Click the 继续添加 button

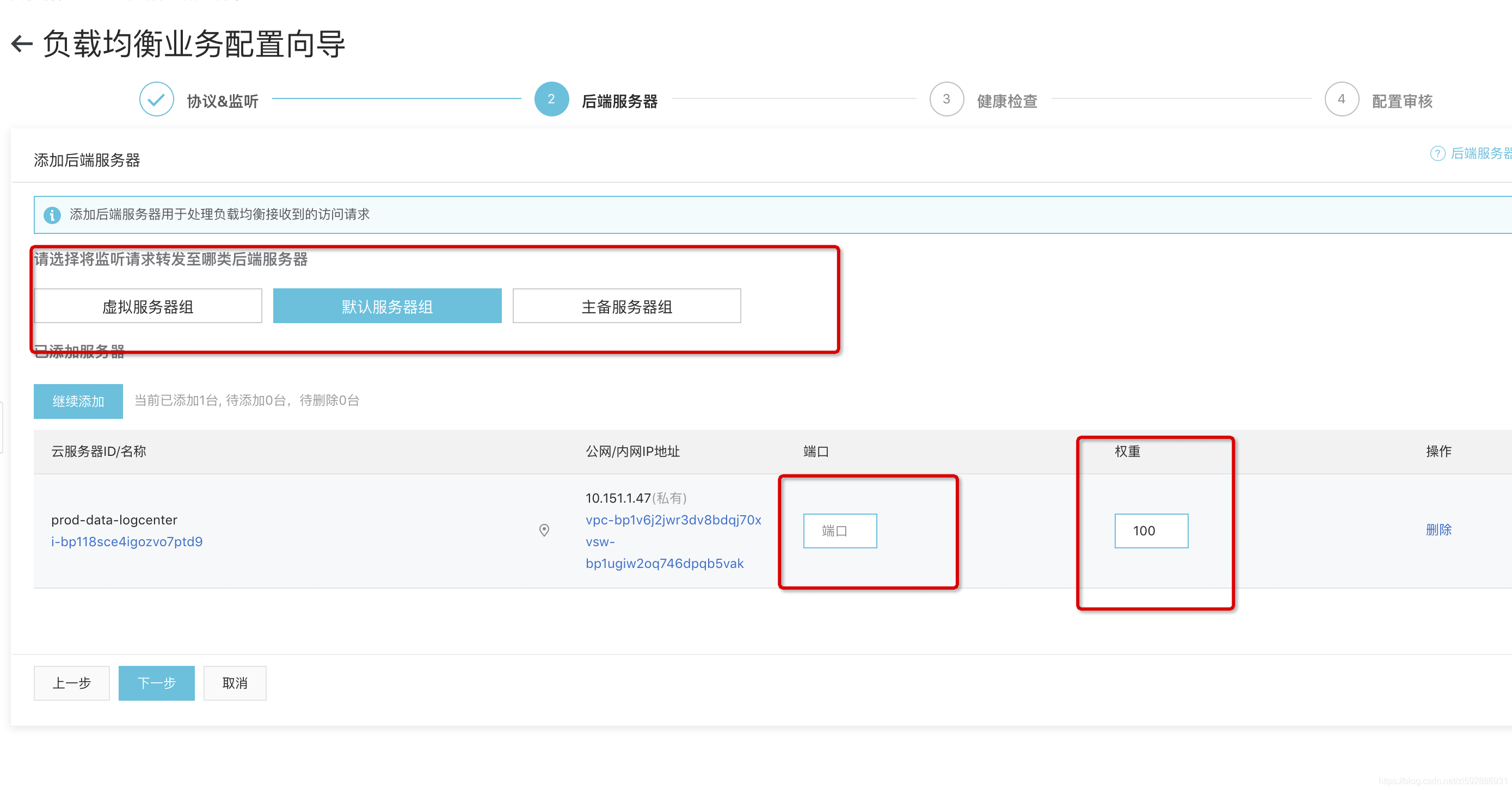click(x=78, y=401)
